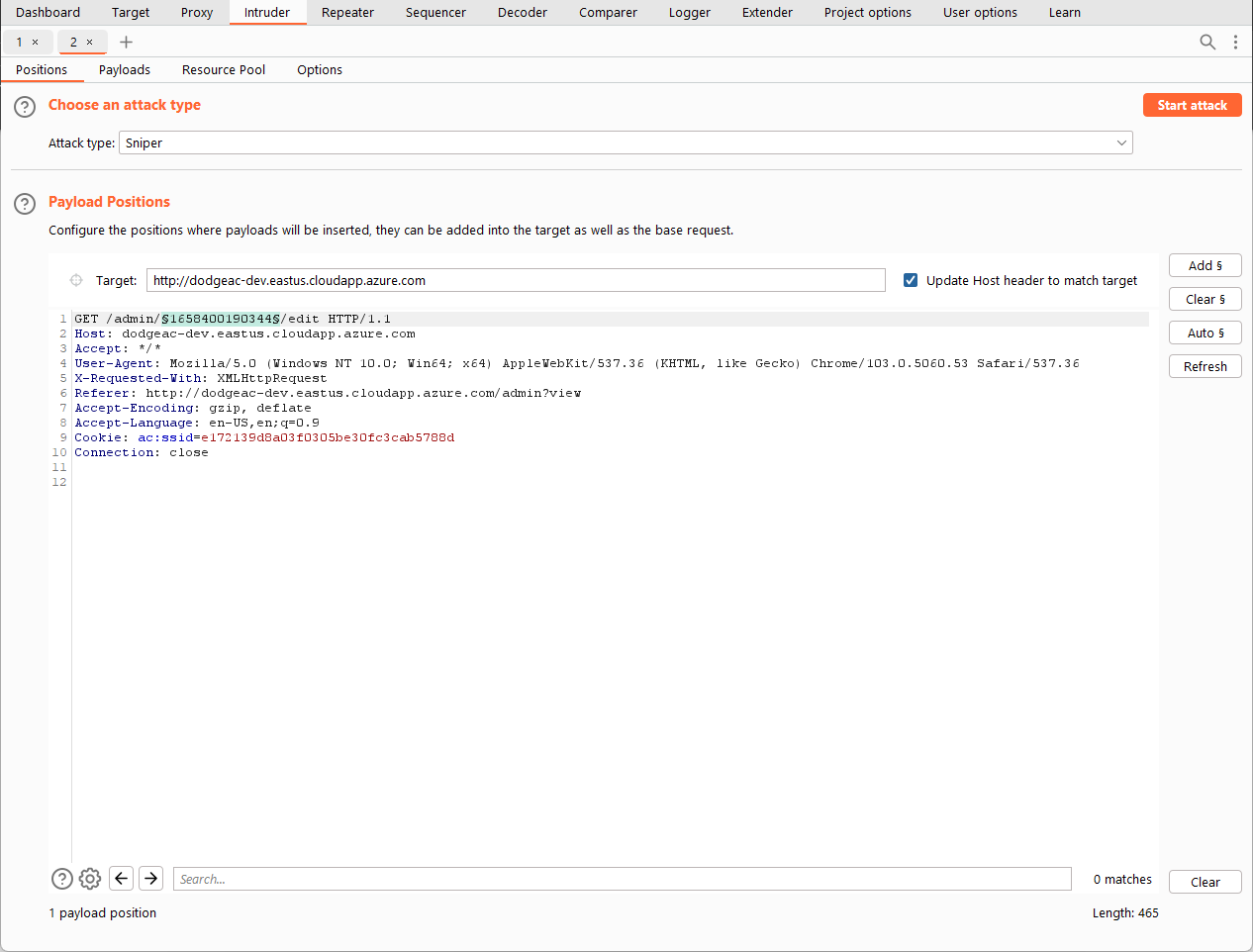Image resolution: width=1253 pixels, height=952 pixels.
Task: Click the Accept-Language header line
Action: (x=197, y=423)
